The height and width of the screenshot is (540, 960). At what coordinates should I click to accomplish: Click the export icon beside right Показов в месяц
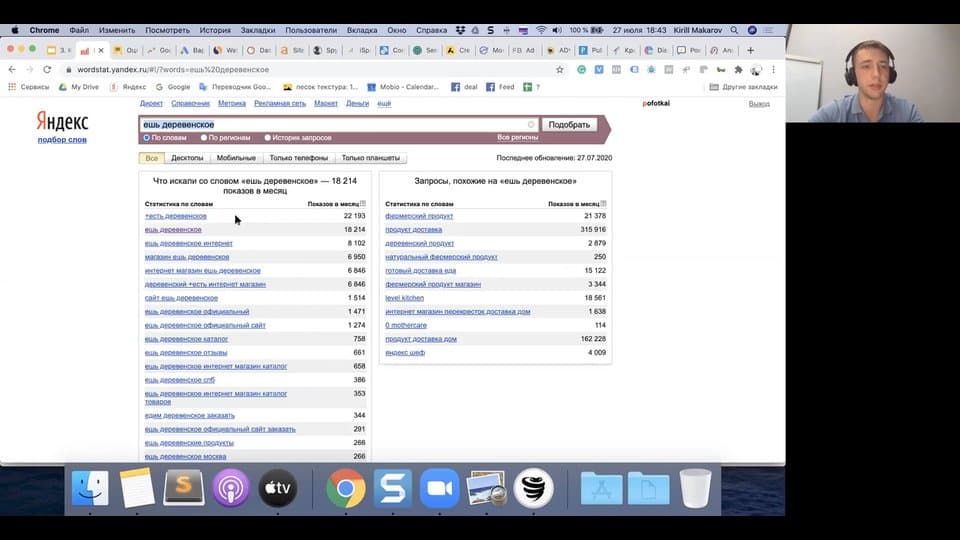(x=604, y=203)
